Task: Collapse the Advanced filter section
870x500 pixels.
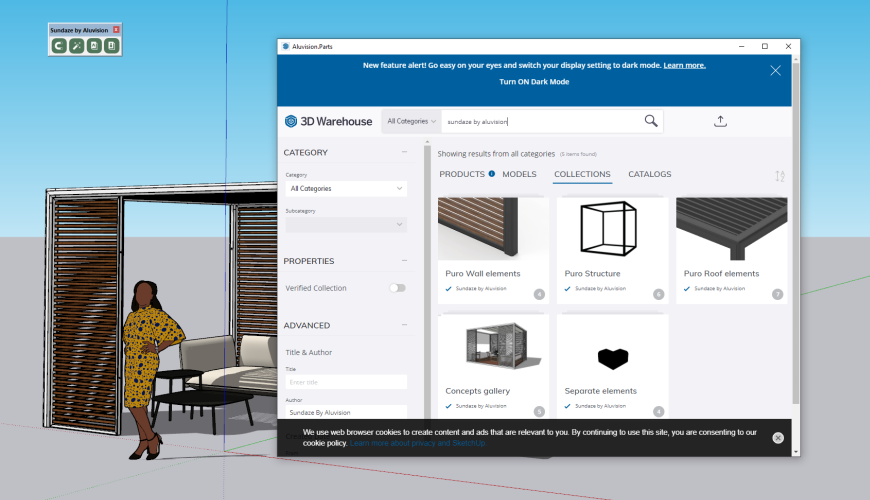Action: click(404, 325)
